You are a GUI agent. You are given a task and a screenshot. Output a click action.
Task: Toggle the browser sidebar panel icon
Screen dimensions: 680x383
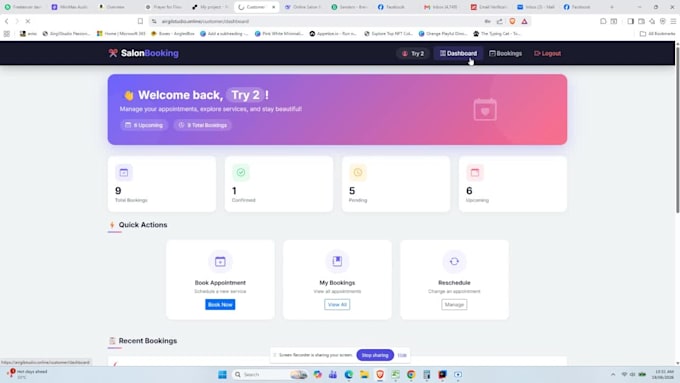pos(631,21)
